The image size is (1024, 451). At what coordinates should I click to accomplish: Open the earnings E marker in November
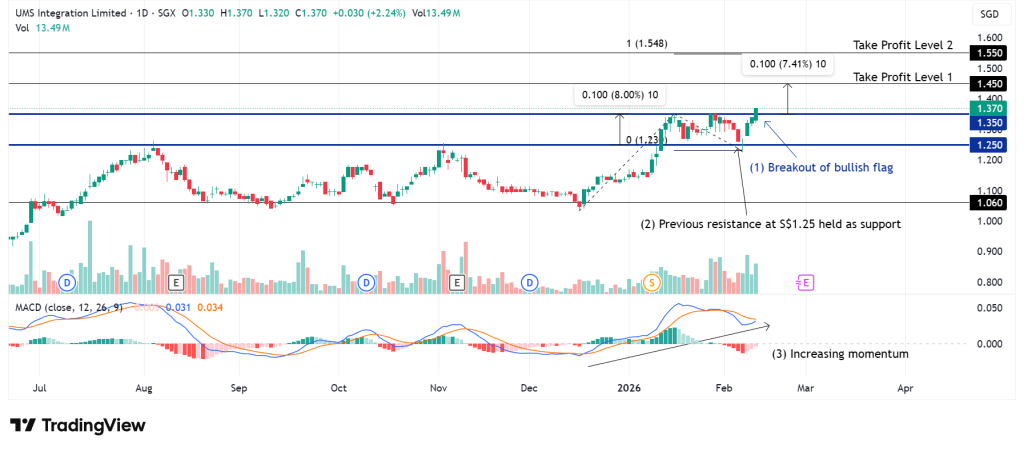coord(457,283)
